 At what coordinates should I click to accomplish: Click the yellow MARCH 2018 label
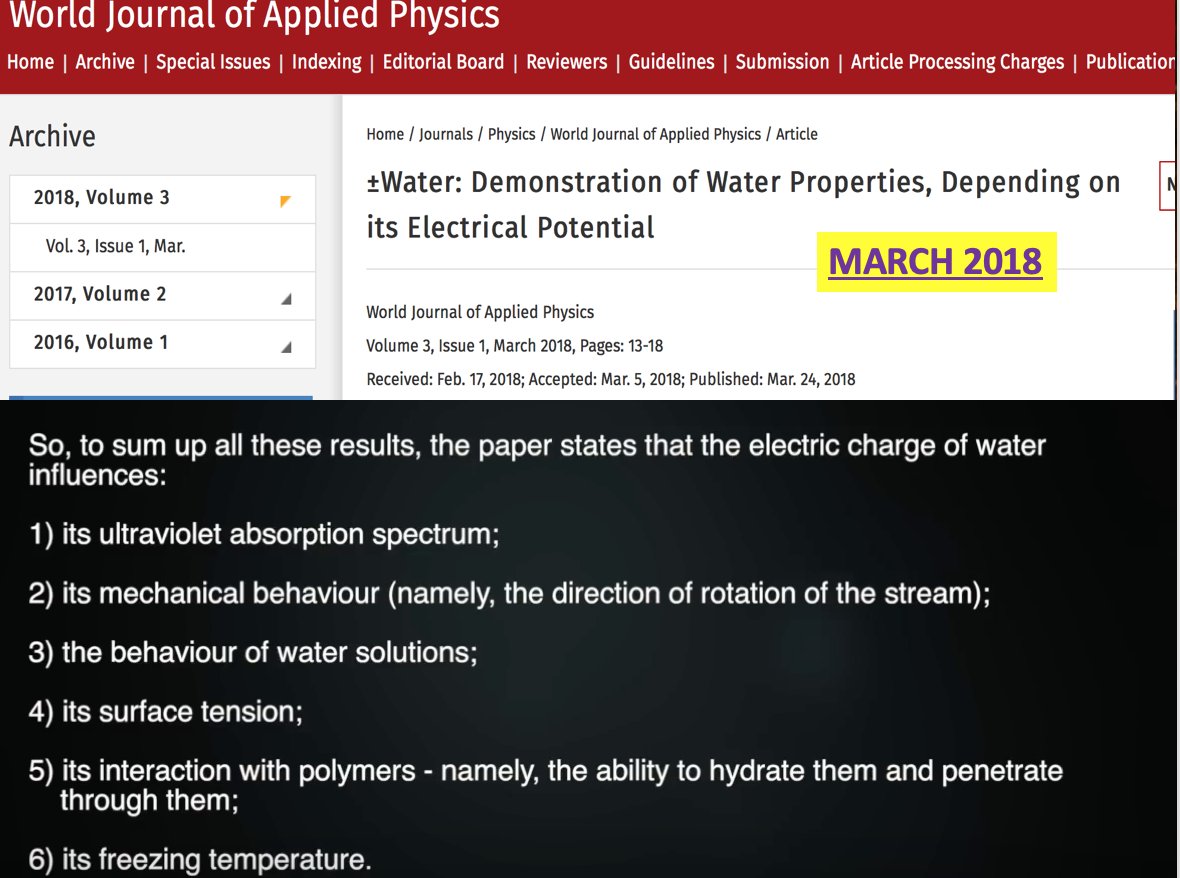pos(935,262)
